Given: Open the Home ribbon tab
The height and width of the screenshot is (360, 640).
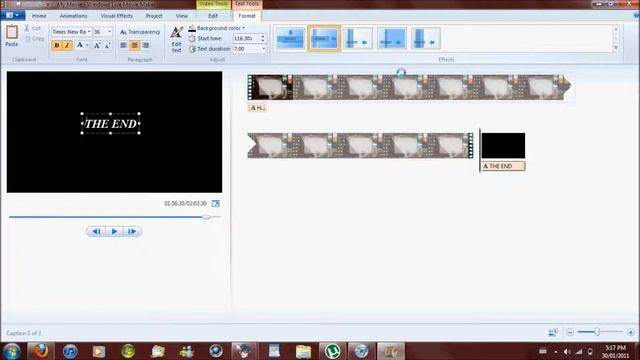Looking at the screenshot, I should [39, 16].
